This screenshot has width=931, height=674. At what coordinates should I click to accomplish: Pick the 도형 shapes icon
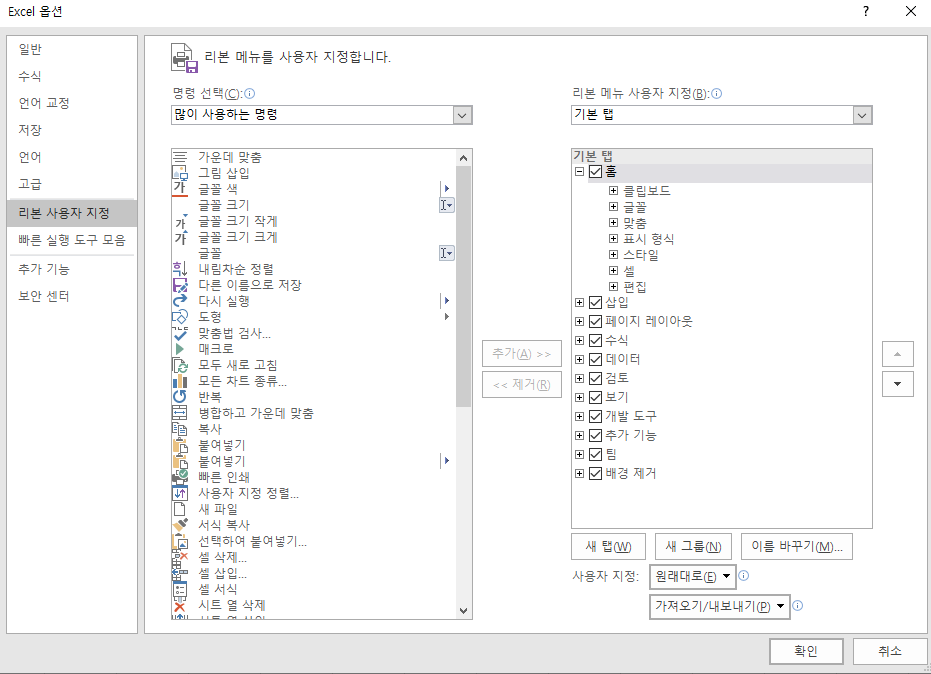(x=180, y=317)
